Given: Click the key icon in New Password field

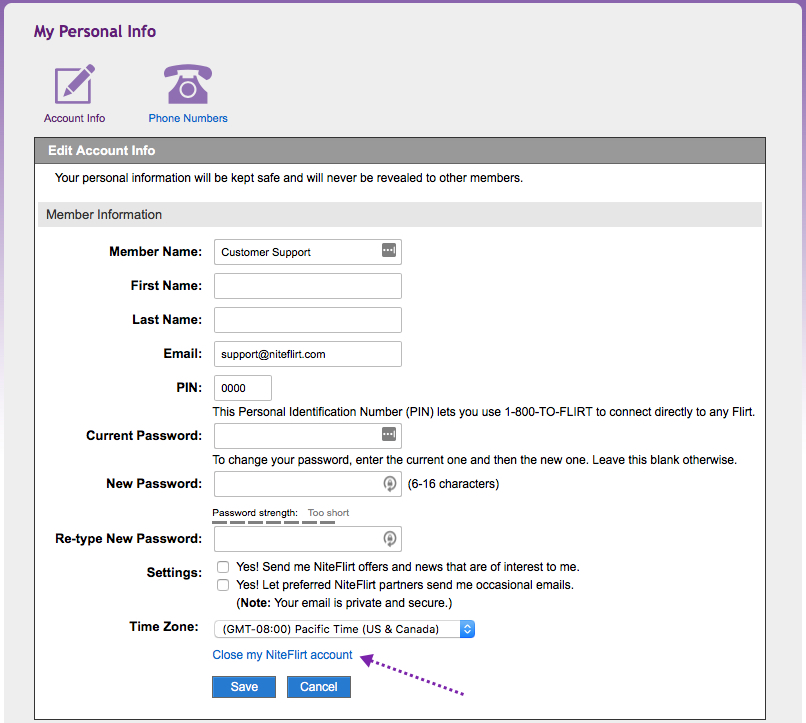Looking at the screenshot, I should [390, 484].
